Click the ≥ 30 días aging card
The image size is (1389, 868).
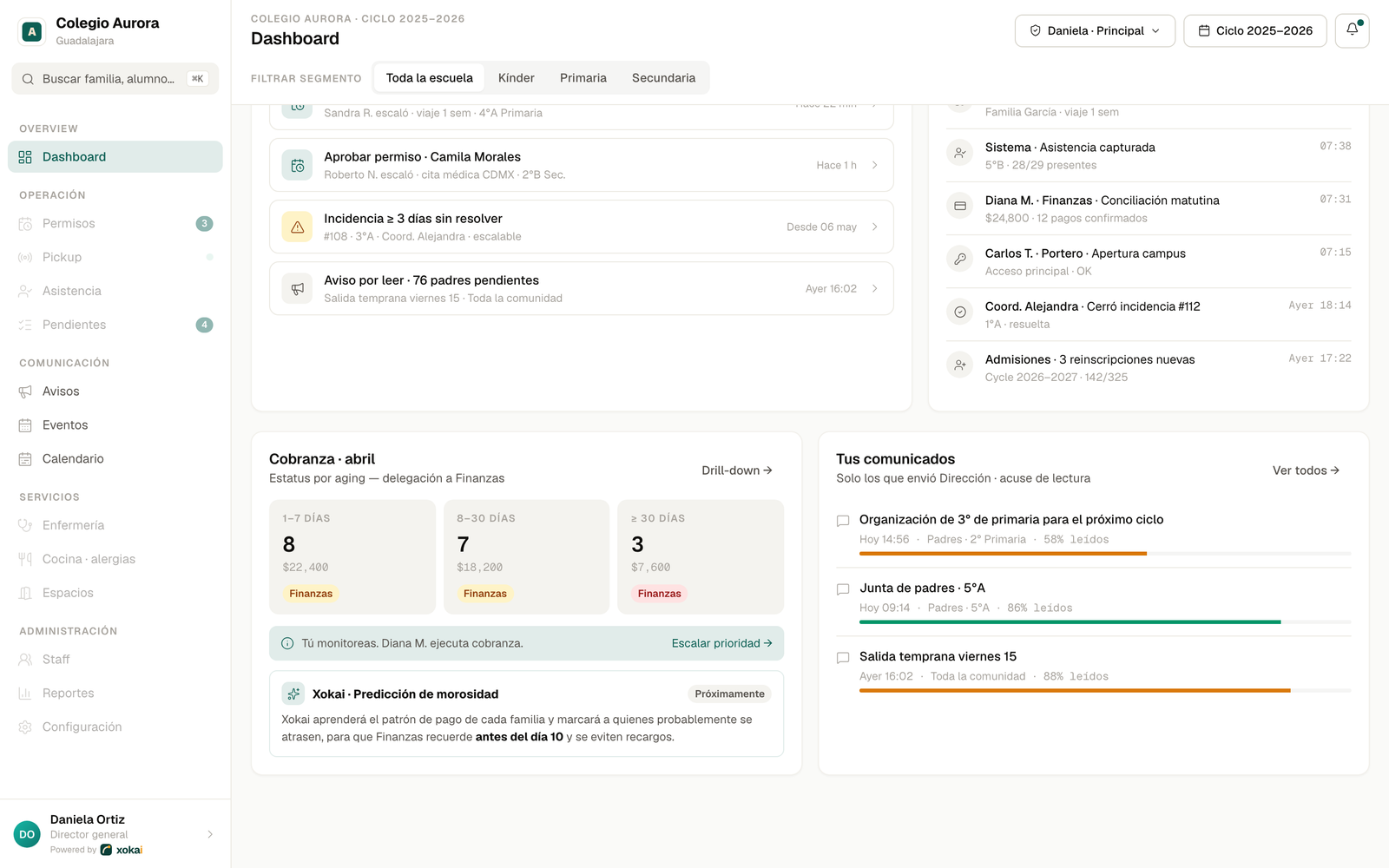pyautogui.click(x=701, y=557)
